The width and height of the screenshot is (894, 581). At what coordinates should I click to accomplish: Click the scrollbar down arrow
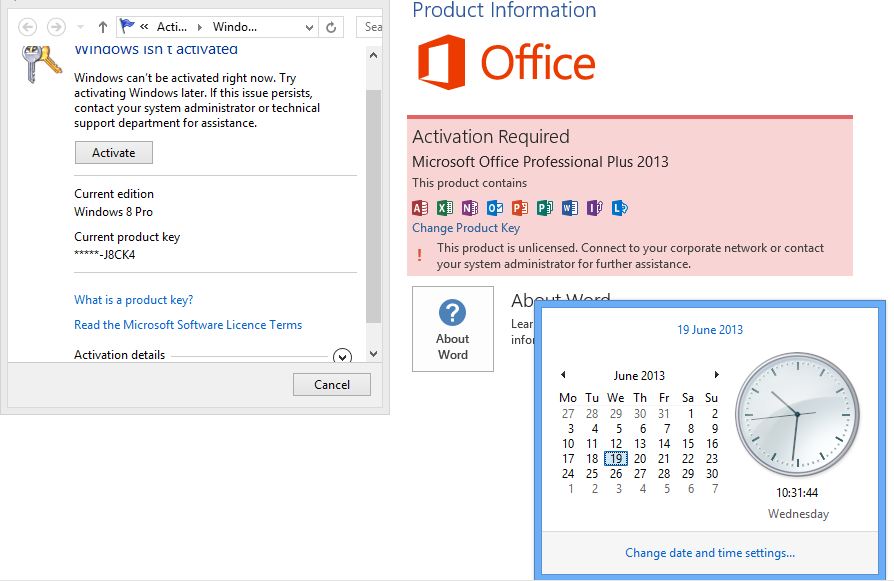tap(373, 354)
